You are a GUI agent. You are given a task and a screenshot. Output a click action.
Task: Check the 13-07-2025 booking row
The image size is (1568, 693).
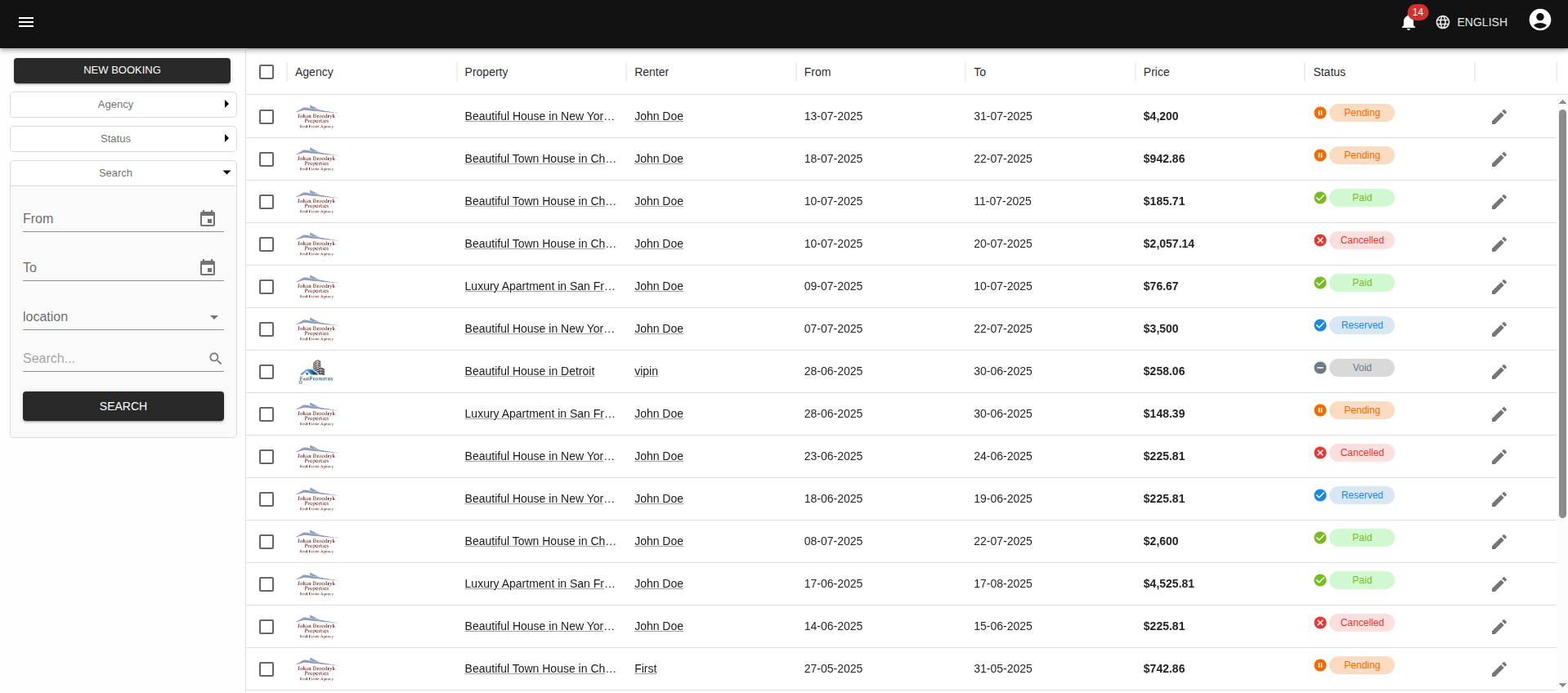(267, 117)
